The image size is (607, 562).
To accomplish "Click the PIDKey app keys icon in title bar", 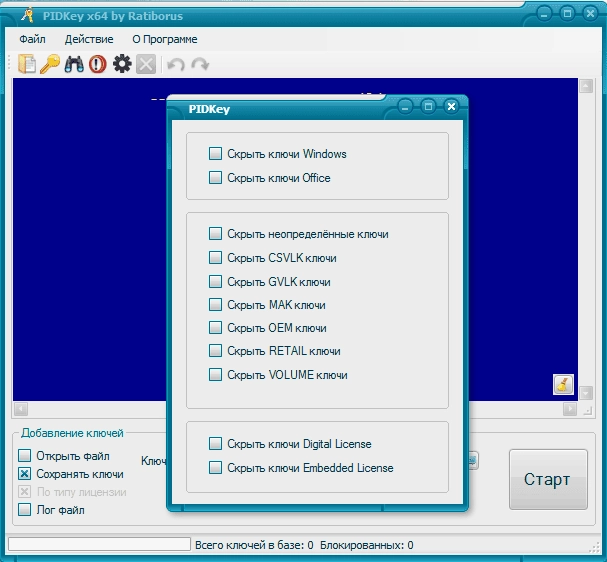I will pyautogui.click(x=27, y=15).
